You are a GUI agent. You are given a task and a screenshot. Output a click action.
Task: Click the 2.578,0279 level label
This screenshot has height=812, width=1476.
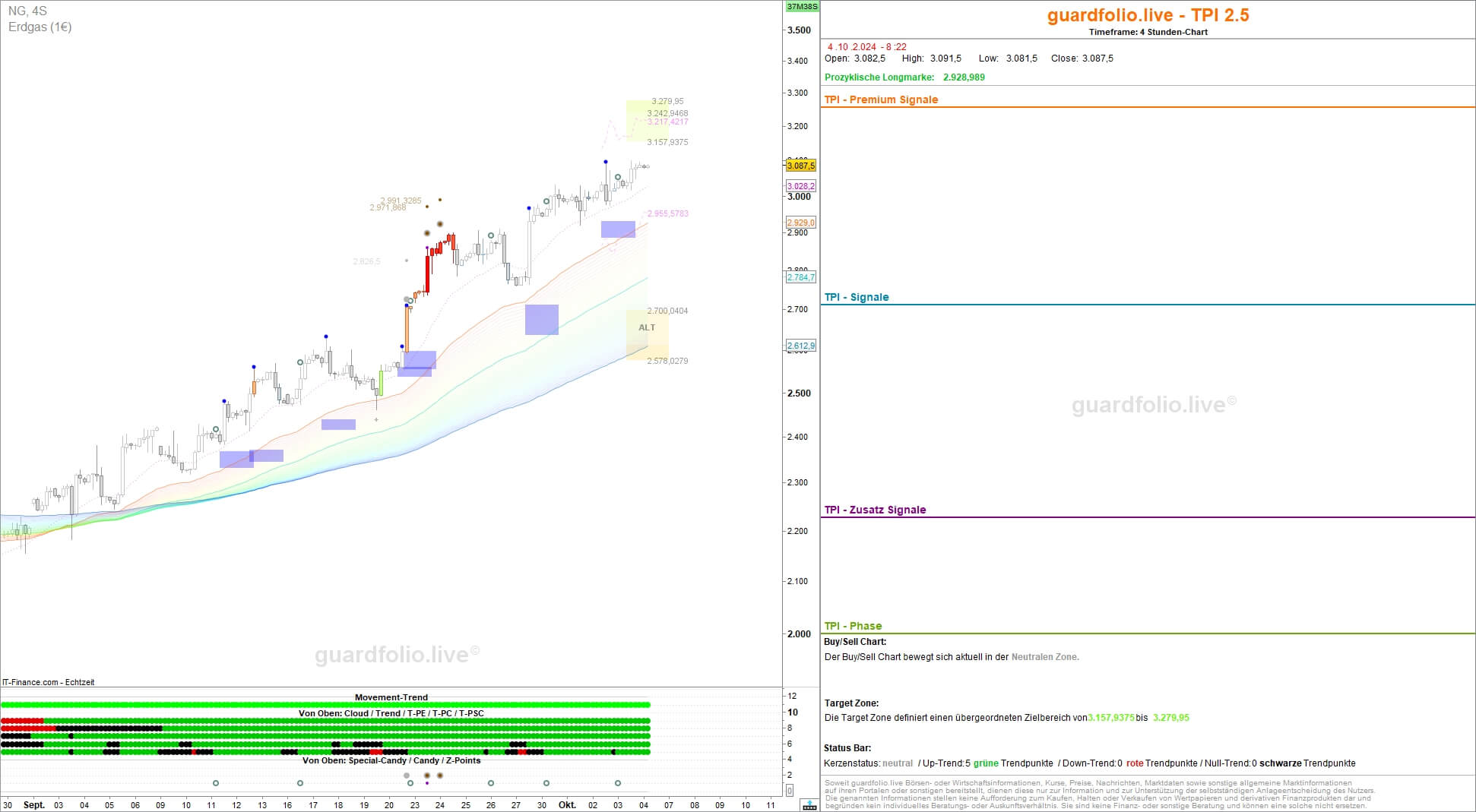click(x=667, y=361)
